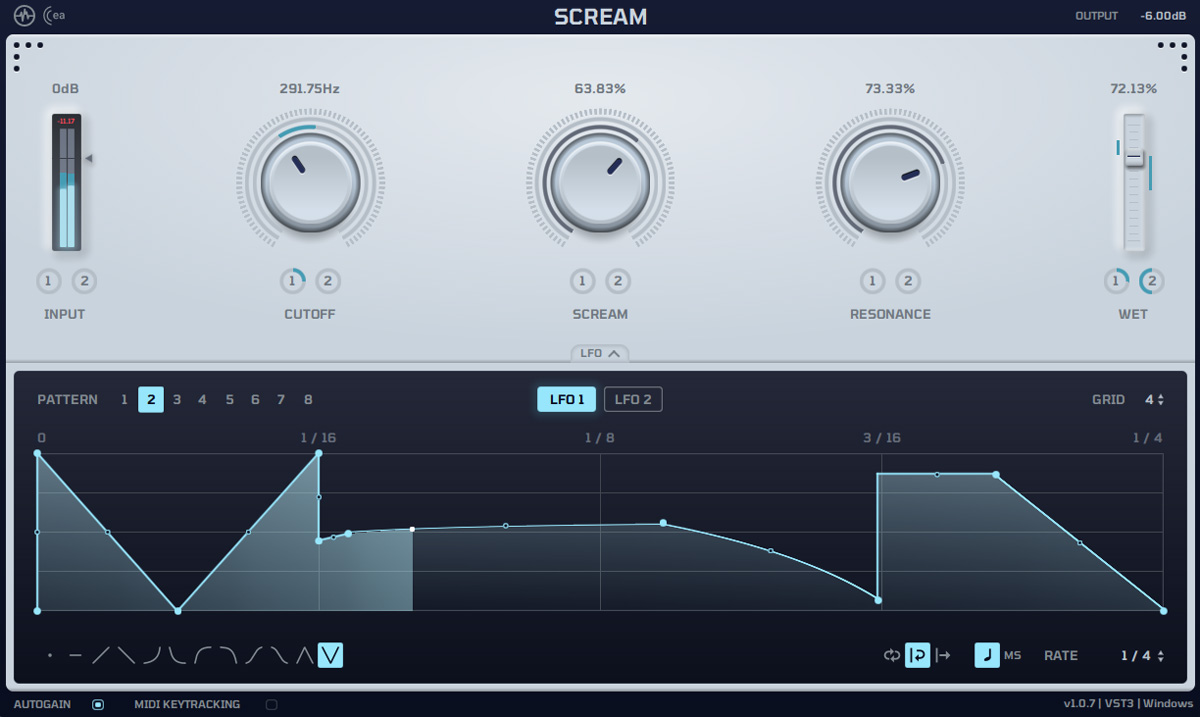Image resolution: width=1200 pixels, height=717 pixels.
Task: Select pattern 5
Action: [x=228, y=399]
